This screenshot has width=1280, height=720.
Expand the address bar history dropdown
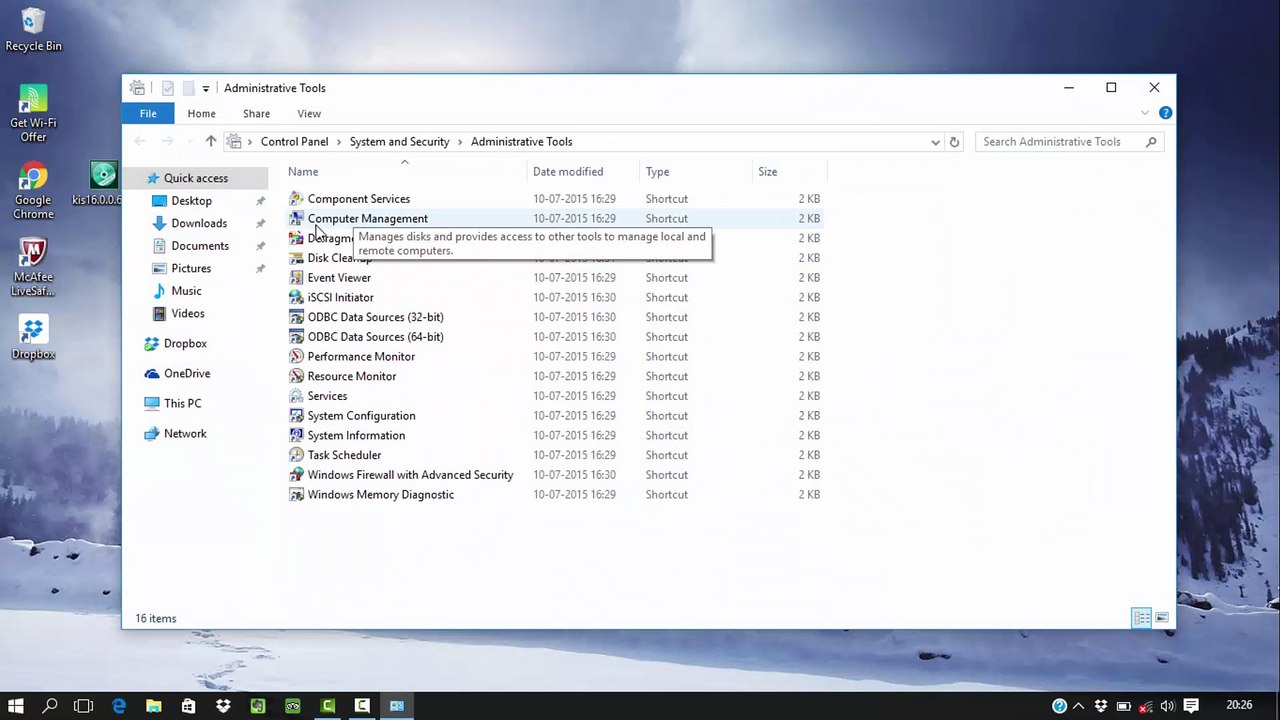935,142
